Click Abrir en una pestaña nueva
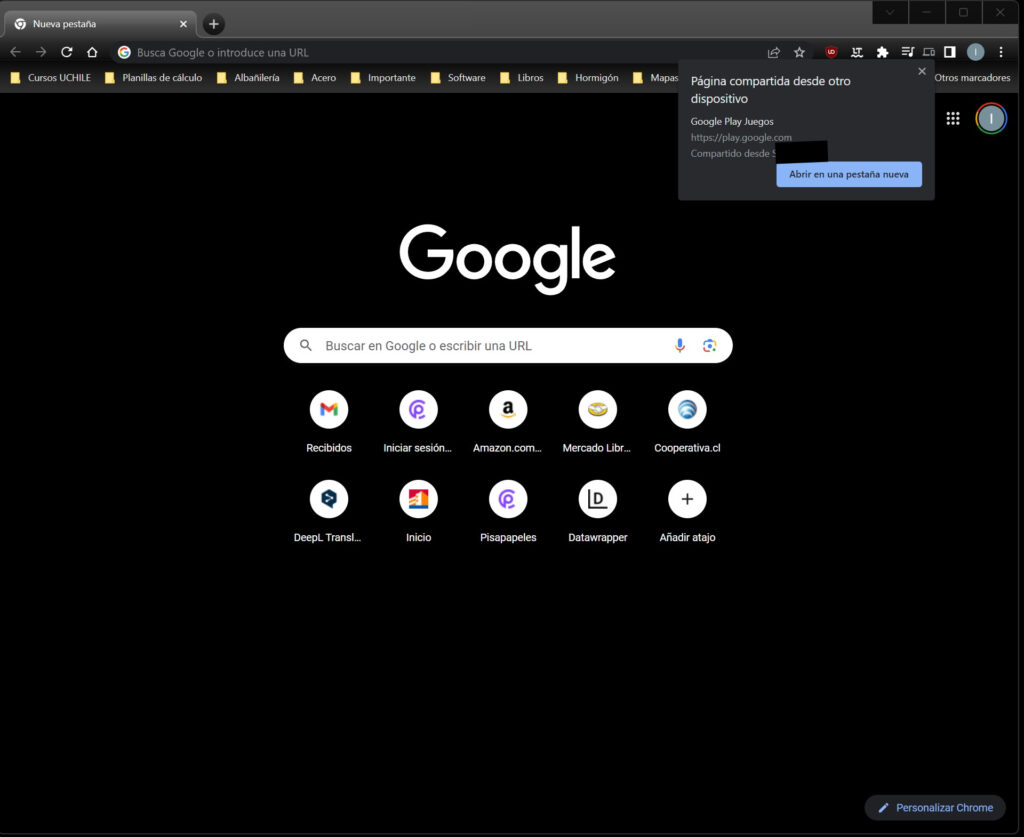Image resolution: width=1024 pixels, height=837 pixels. point(848,174)
